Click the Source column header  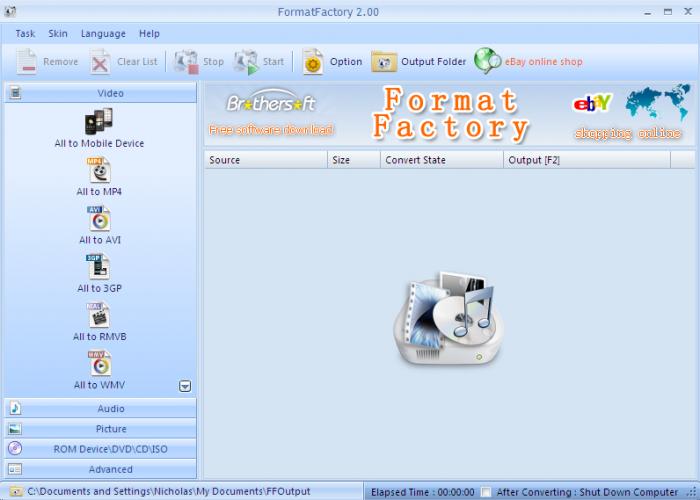[265, 160]
